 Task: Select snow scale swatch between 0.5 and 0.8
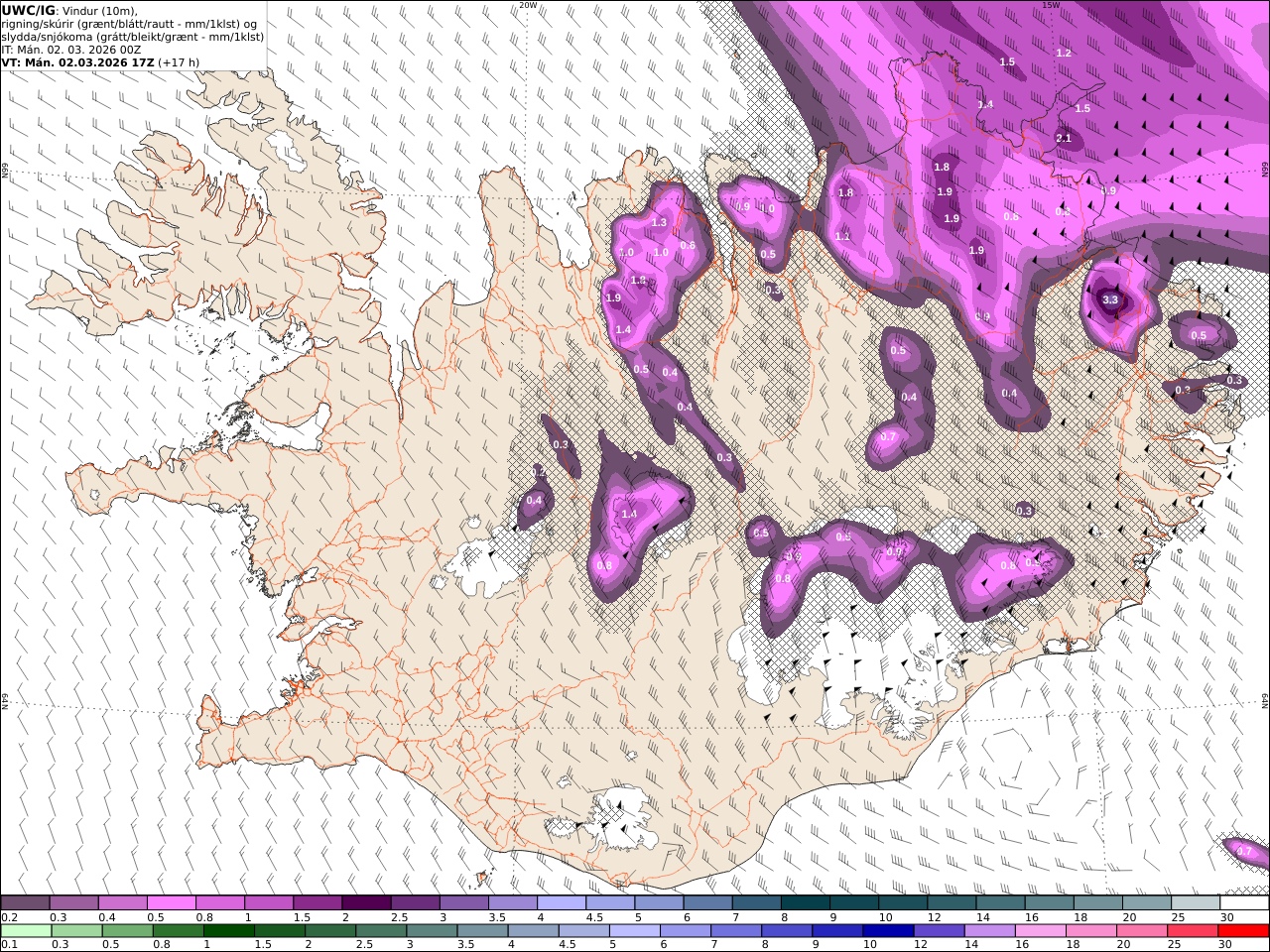171,903
